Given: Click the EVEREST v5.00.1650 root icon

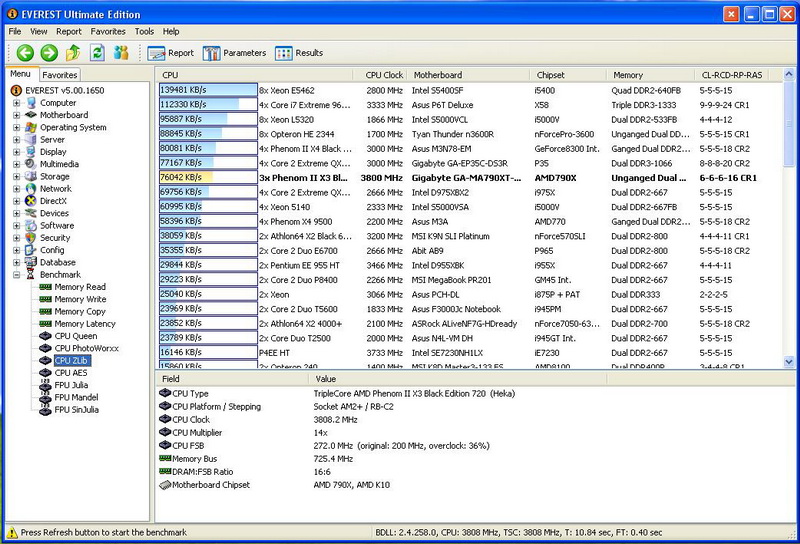Looking at the screenshot, I should click(16, 90).
